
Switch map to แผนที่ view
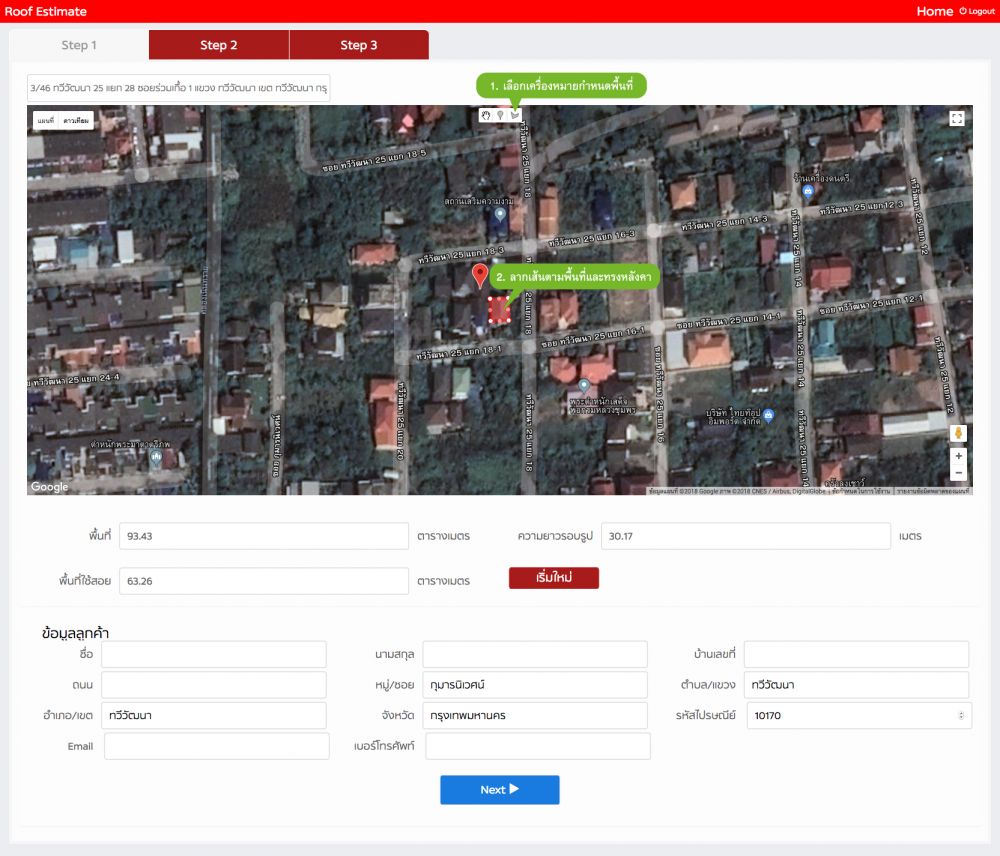[x=45, y=121]
